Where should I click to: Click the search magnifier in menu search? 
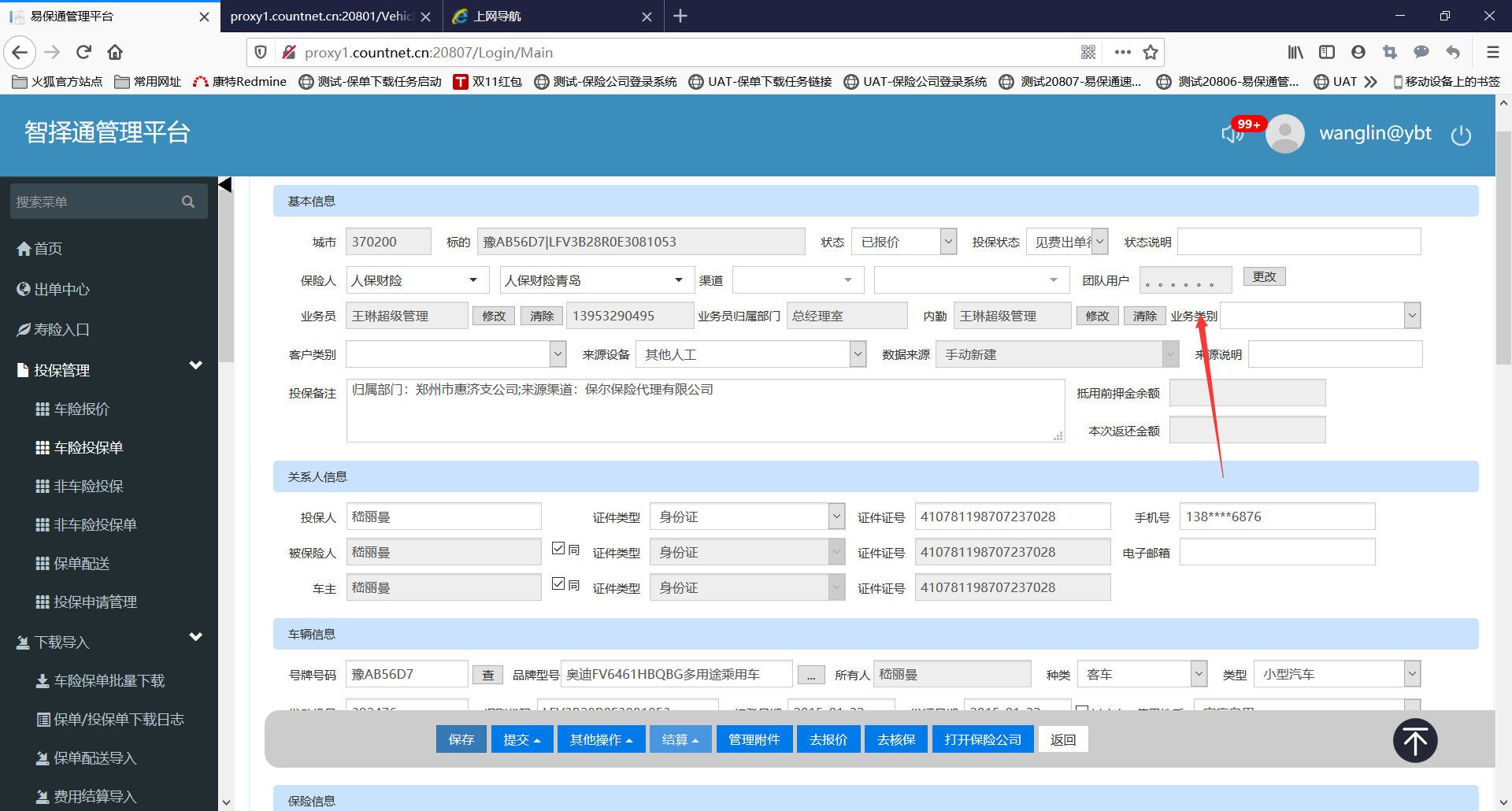point(187,202)
